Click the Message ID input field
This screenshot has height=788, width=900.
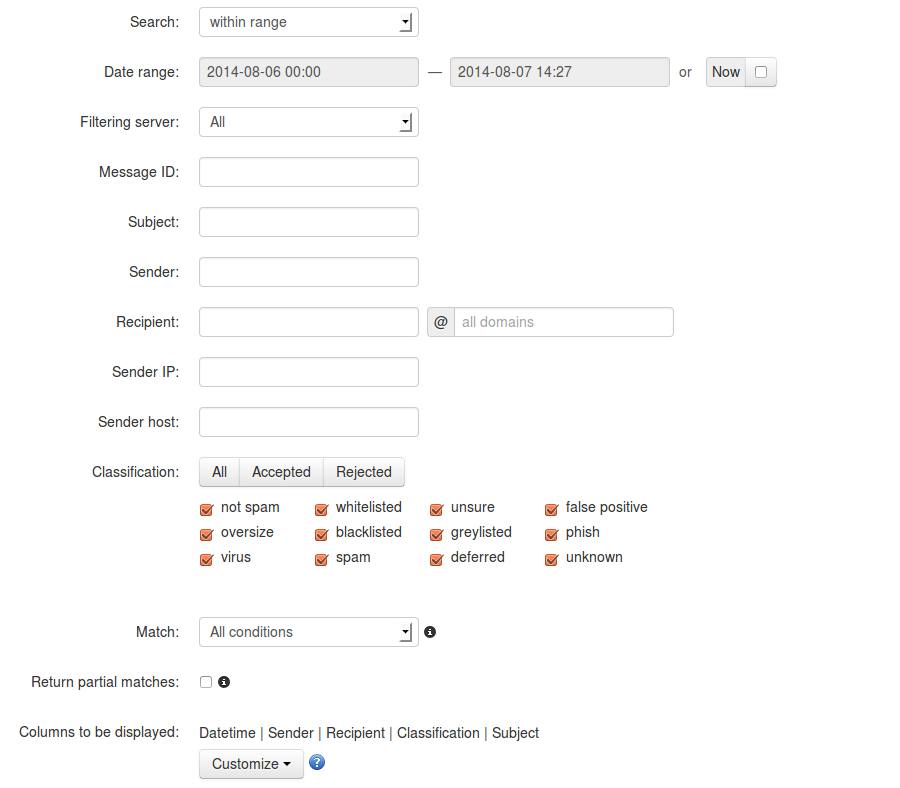point(308,172)
